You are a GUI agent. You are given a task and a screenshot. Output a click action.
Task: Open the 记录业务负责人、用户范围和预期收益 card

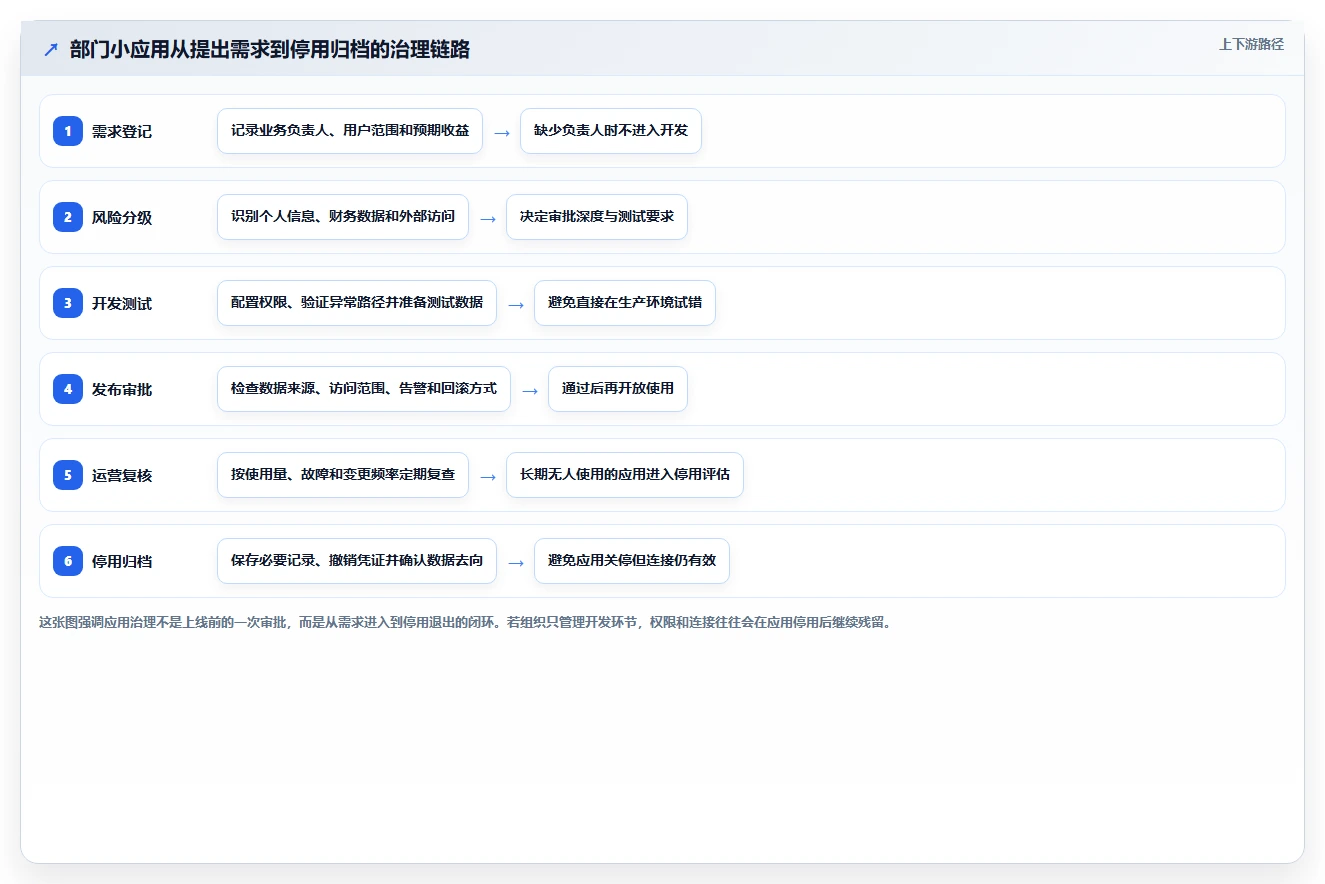click(350, 131)
